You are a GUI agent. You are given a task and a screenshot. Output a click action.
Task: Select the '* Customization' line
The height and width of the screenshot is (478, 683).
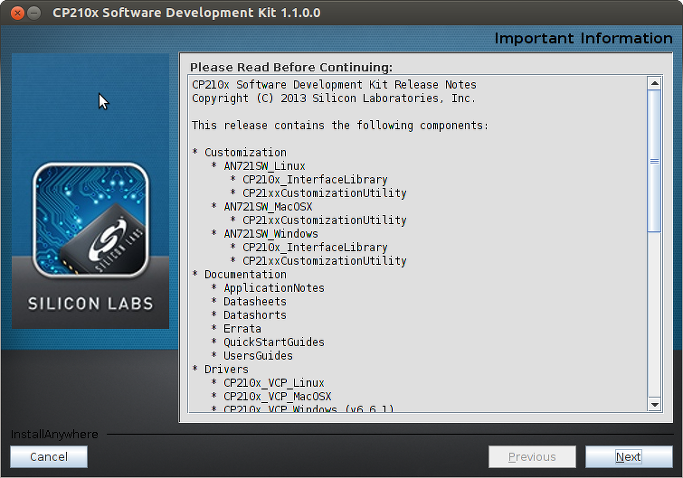coord(240,152)
